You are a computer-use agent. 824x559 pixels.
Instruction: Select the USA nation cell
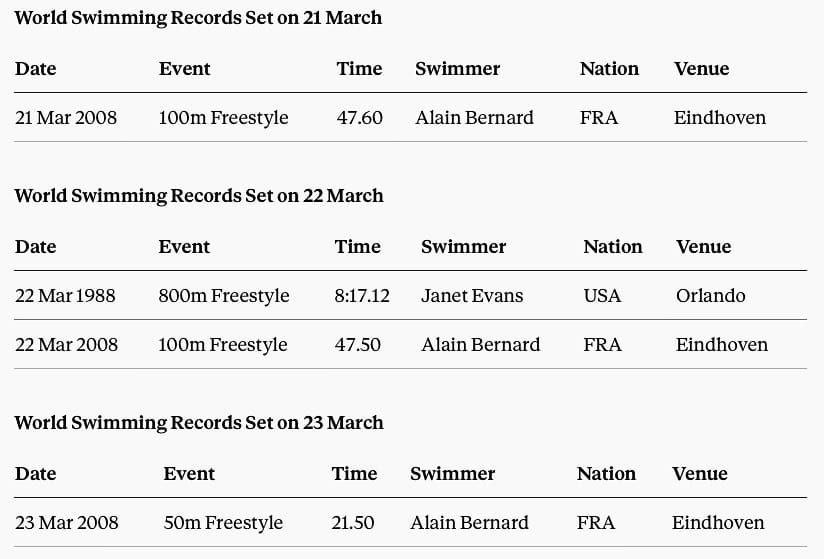602,296
